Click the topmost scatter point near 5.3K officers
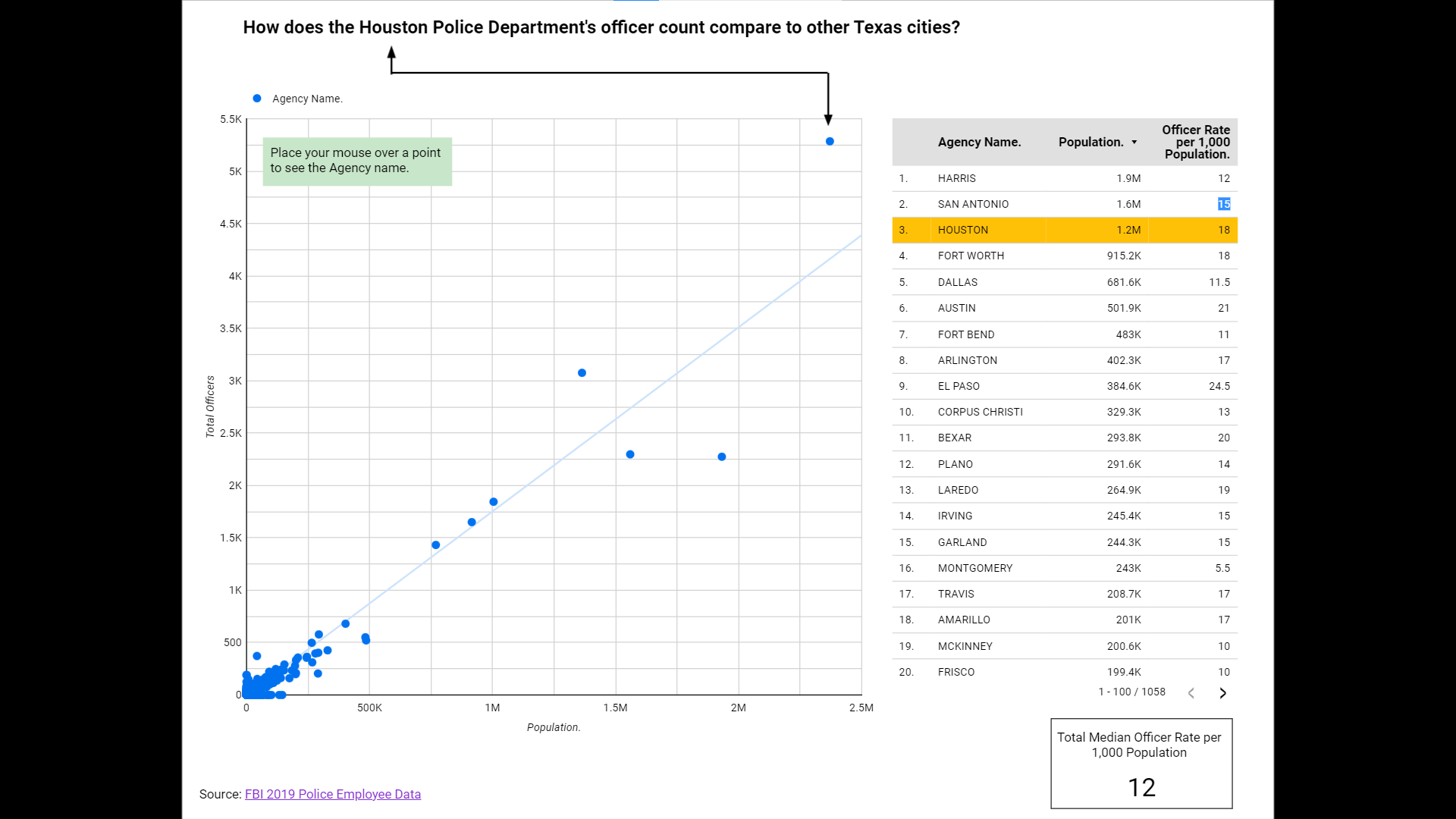This screenshot has width=1456, height=819. point(830,142)
